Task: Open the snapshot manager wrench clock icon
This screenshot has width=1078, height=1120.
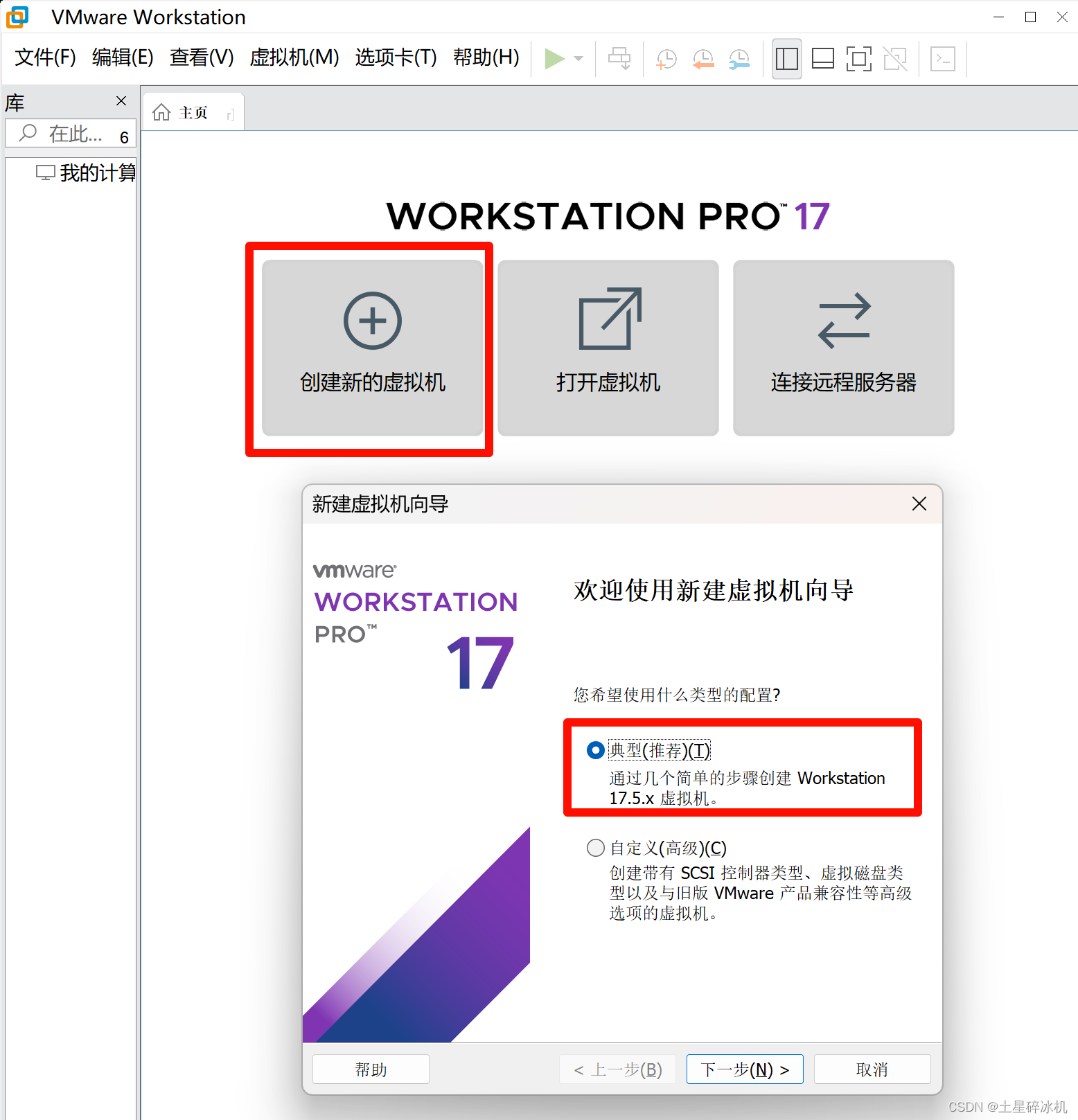Action: pyautogui.click(x=739, y=59)
